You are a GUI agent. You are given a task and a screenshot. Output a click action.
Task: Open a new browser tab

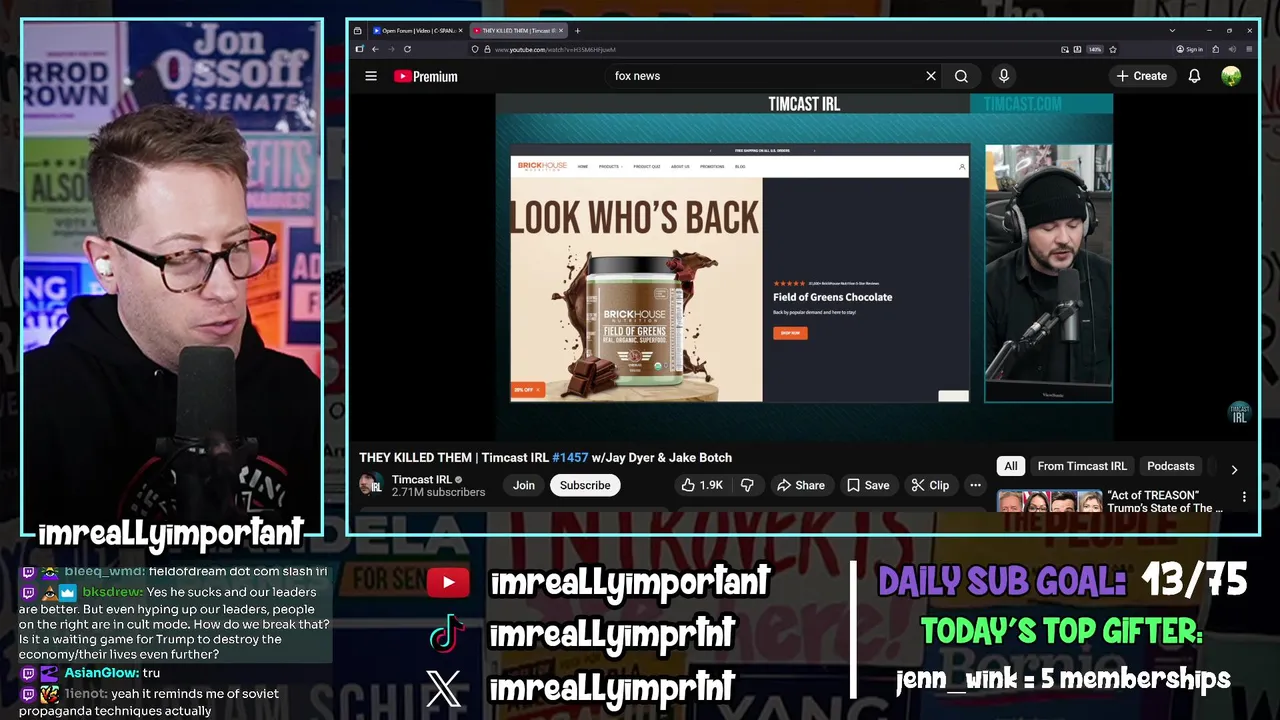point(577,31)
